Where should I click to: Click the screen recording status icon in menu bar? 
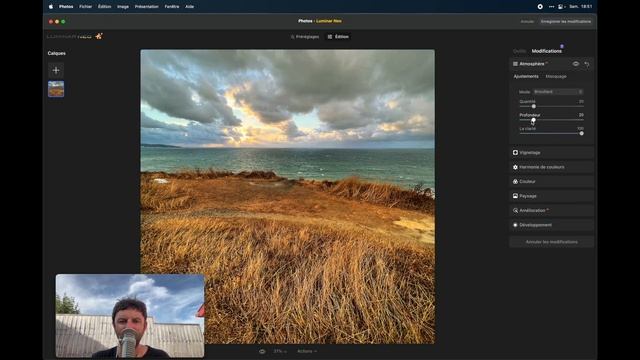(x=540, y=7)
